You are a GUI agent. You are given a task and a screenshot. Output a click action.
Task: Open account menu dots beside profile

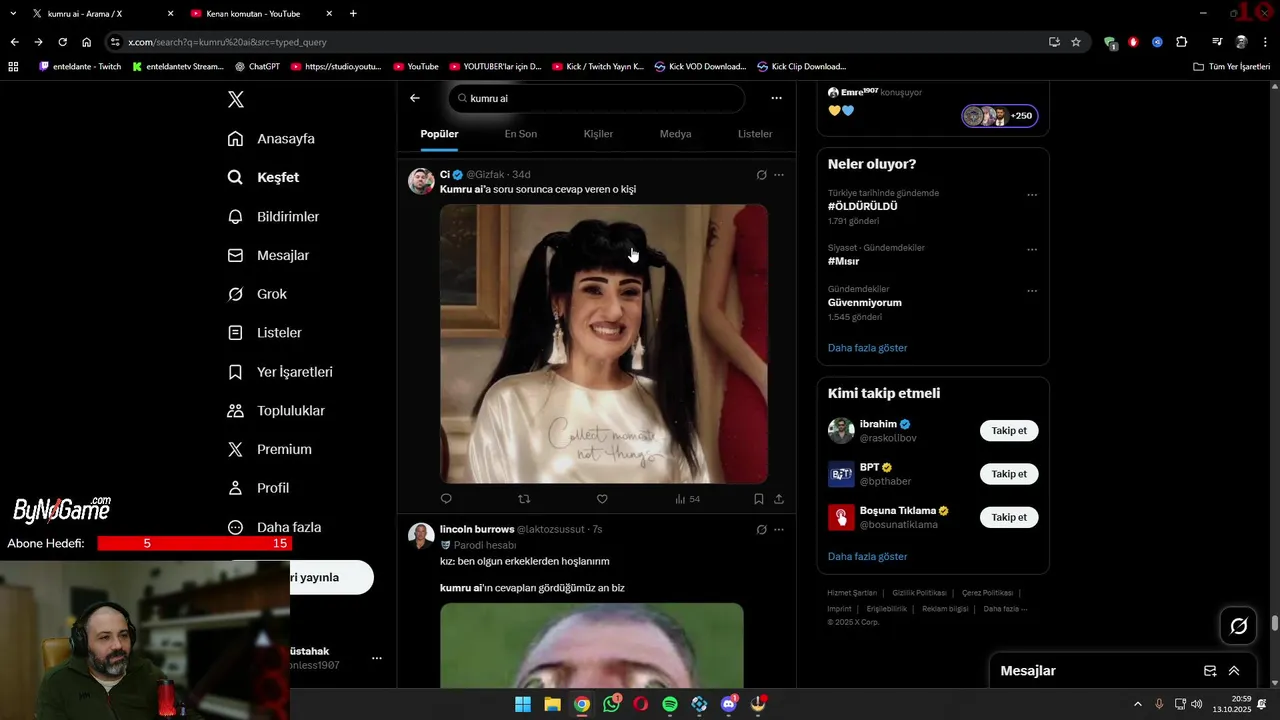(377, 658)
